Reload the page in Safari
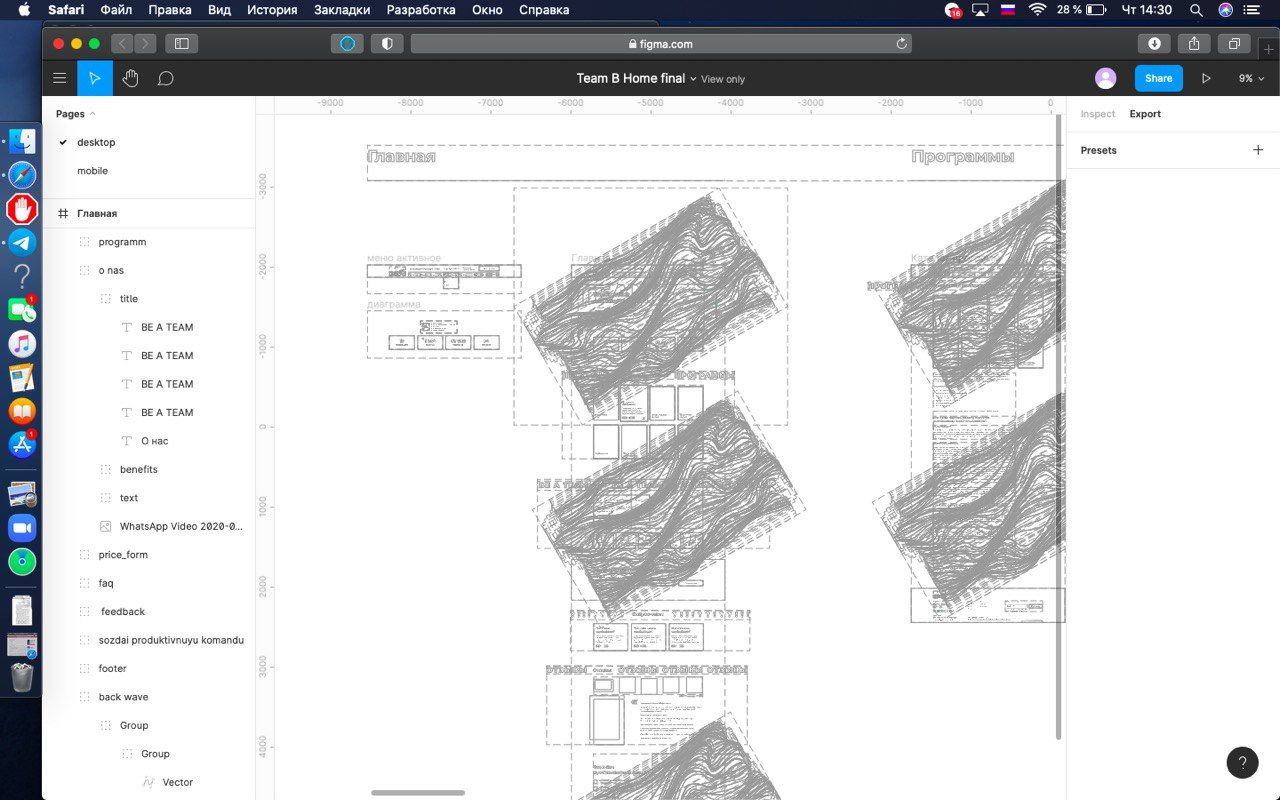 [901, 43]
